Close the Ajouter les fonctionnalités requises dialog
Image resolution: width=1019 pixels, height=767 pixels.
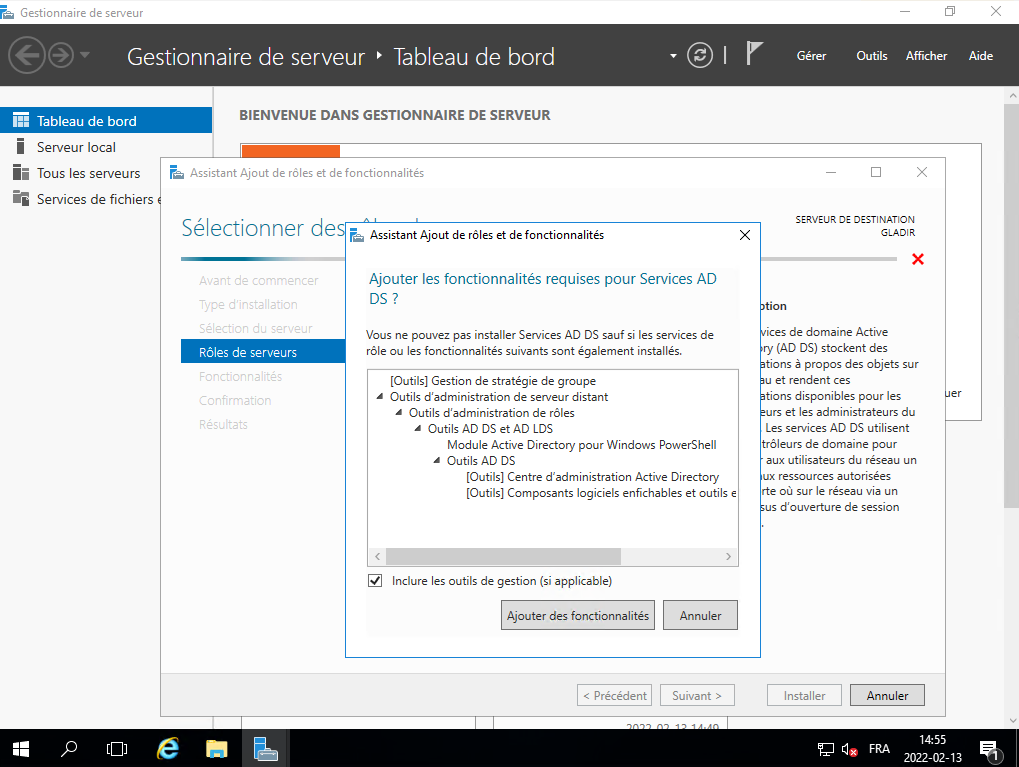click(x=745, y=235)
